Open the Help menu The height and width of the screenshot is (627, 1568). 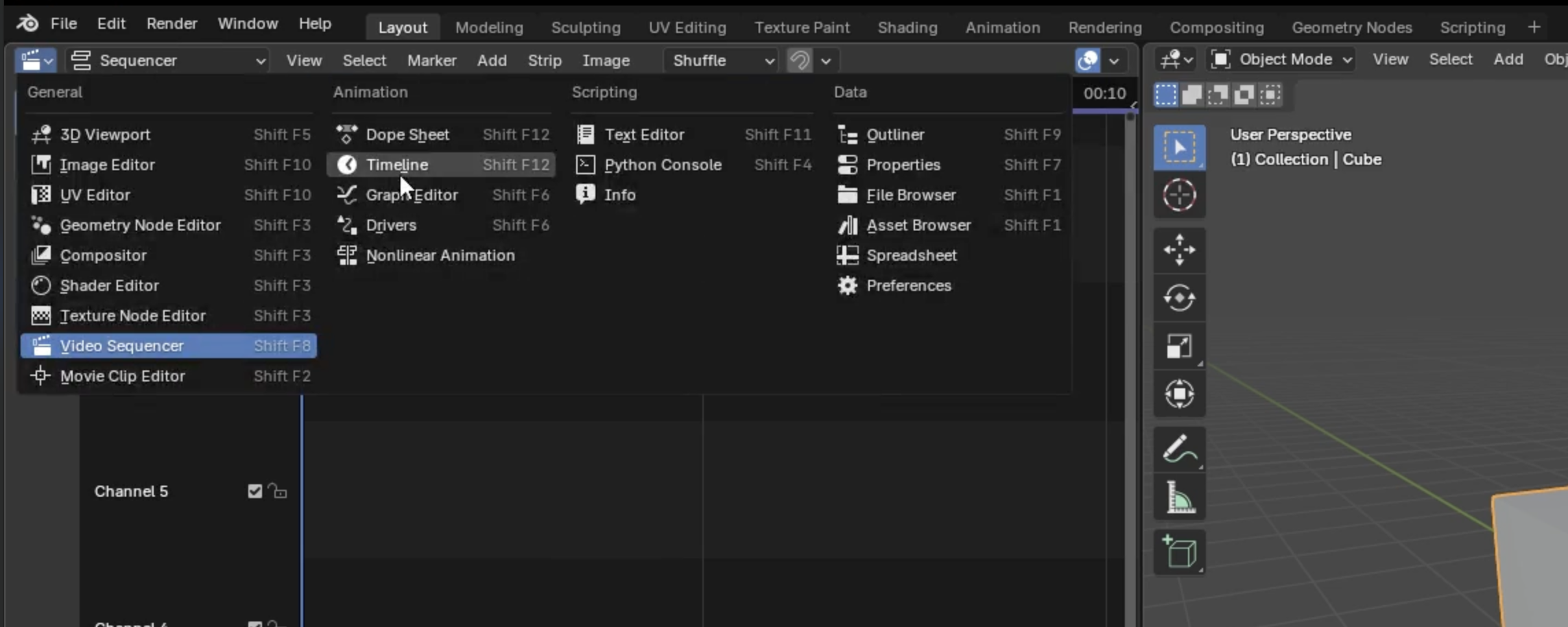coord(315,23)
